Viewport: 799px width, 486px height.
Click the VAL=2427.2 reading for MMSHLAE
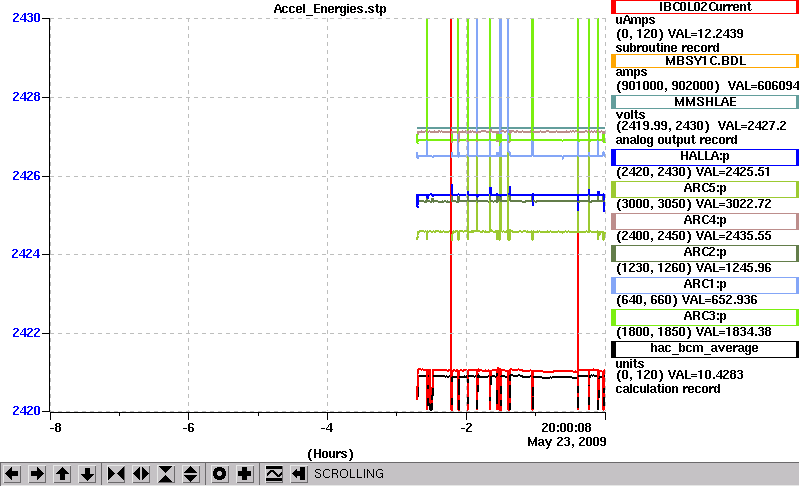click(x=752, y=126)
